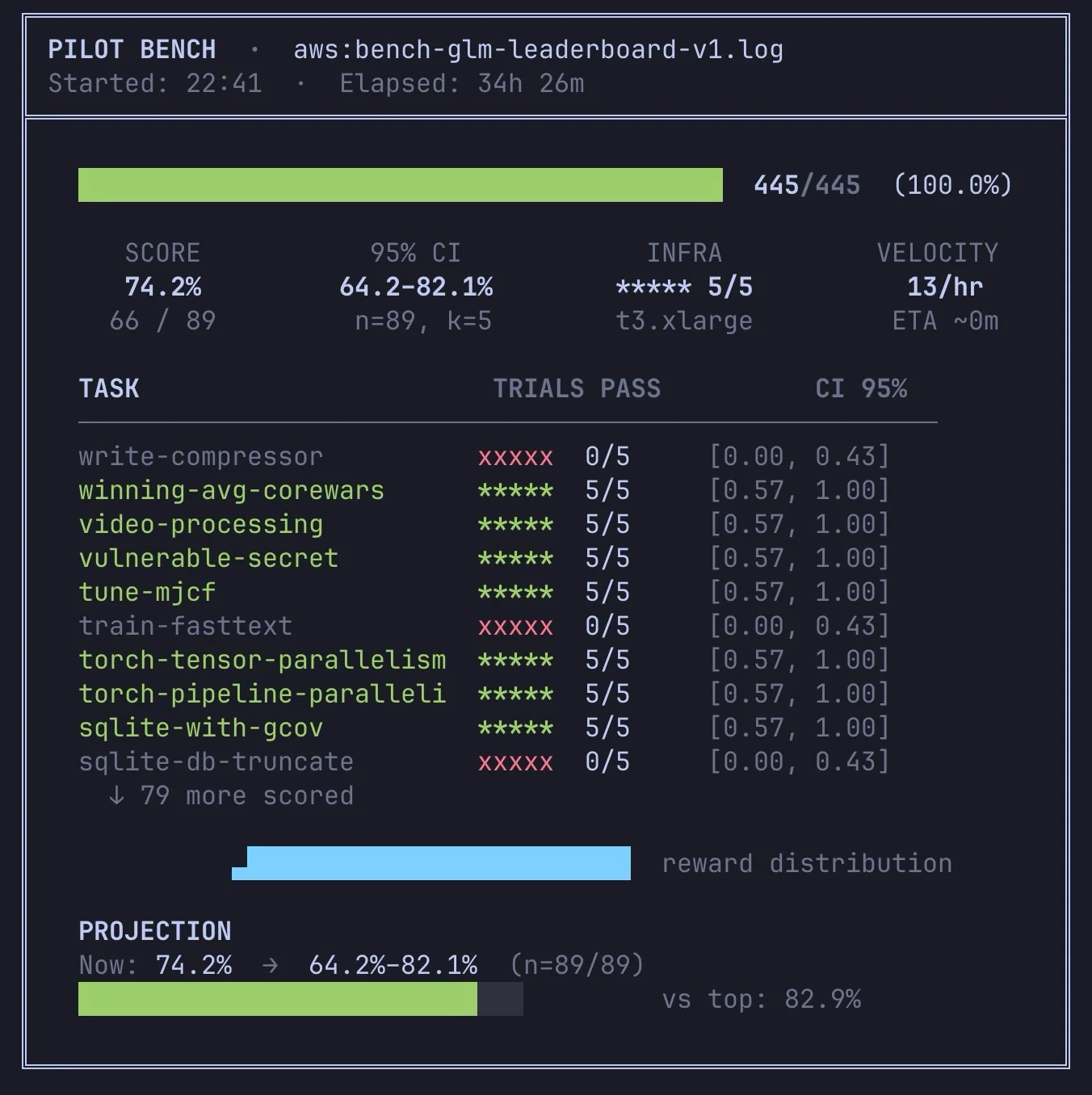Click the PILOT BENCH title text
Image resolution: width=1092 pixels, height=1095 pixels.
[132, 49]
